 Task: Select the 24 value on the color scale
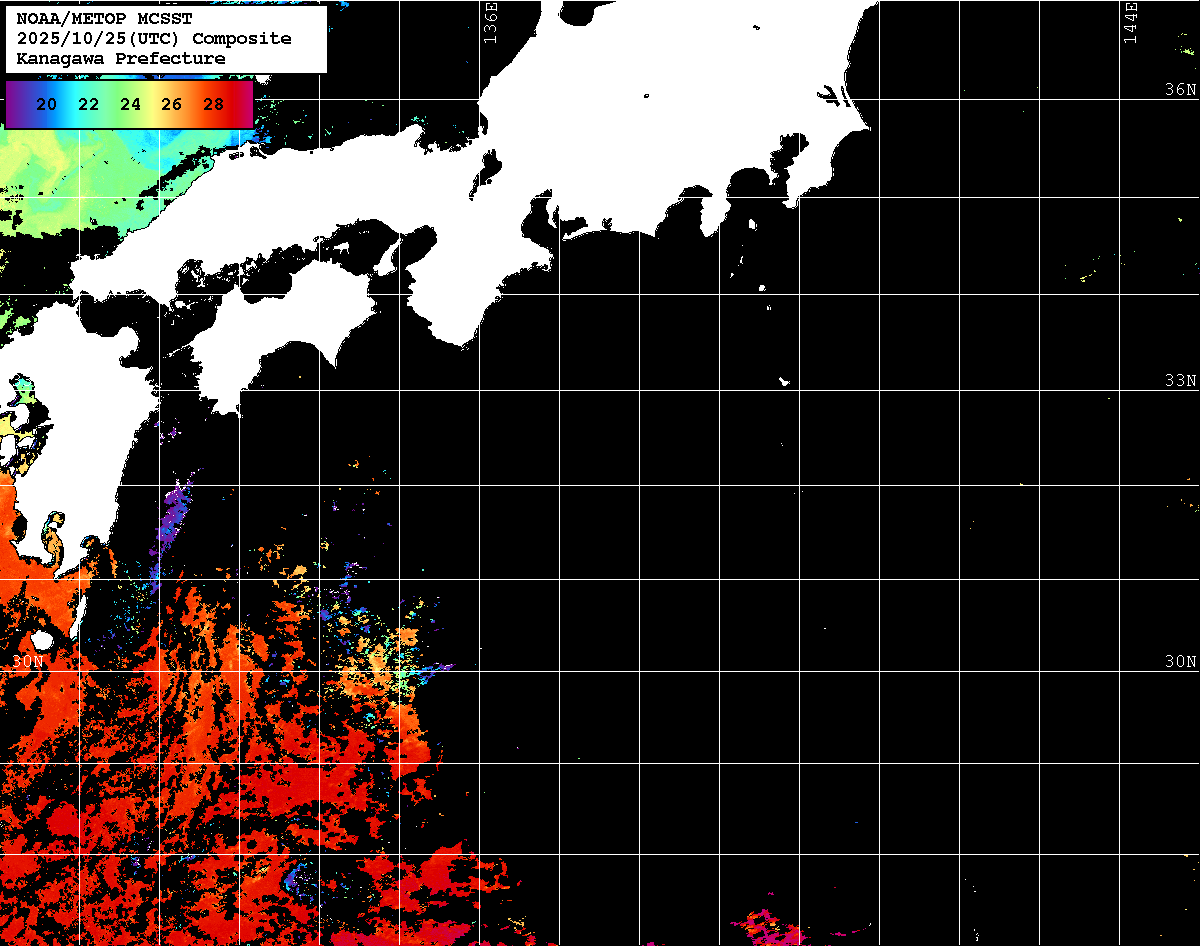130,104
